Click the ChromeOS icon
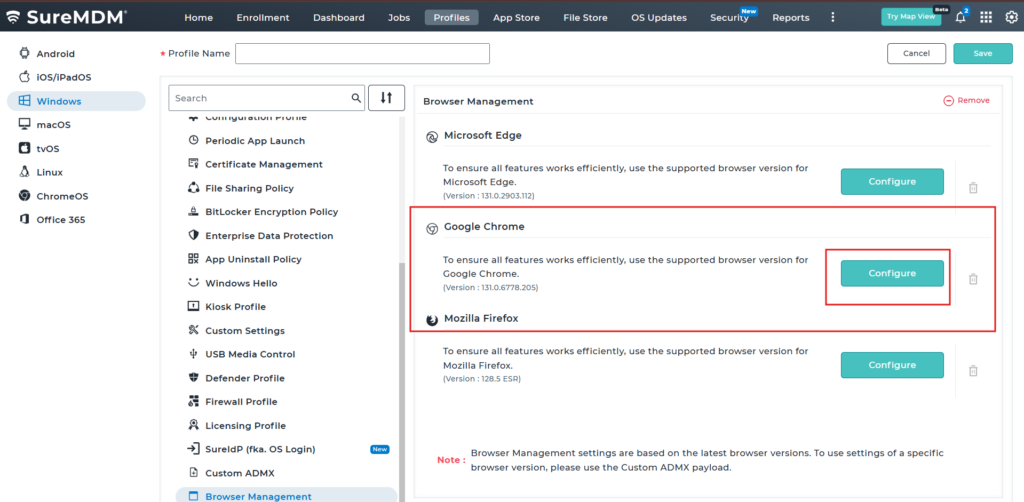The image size is (1024, 502). tap(24, 196)
